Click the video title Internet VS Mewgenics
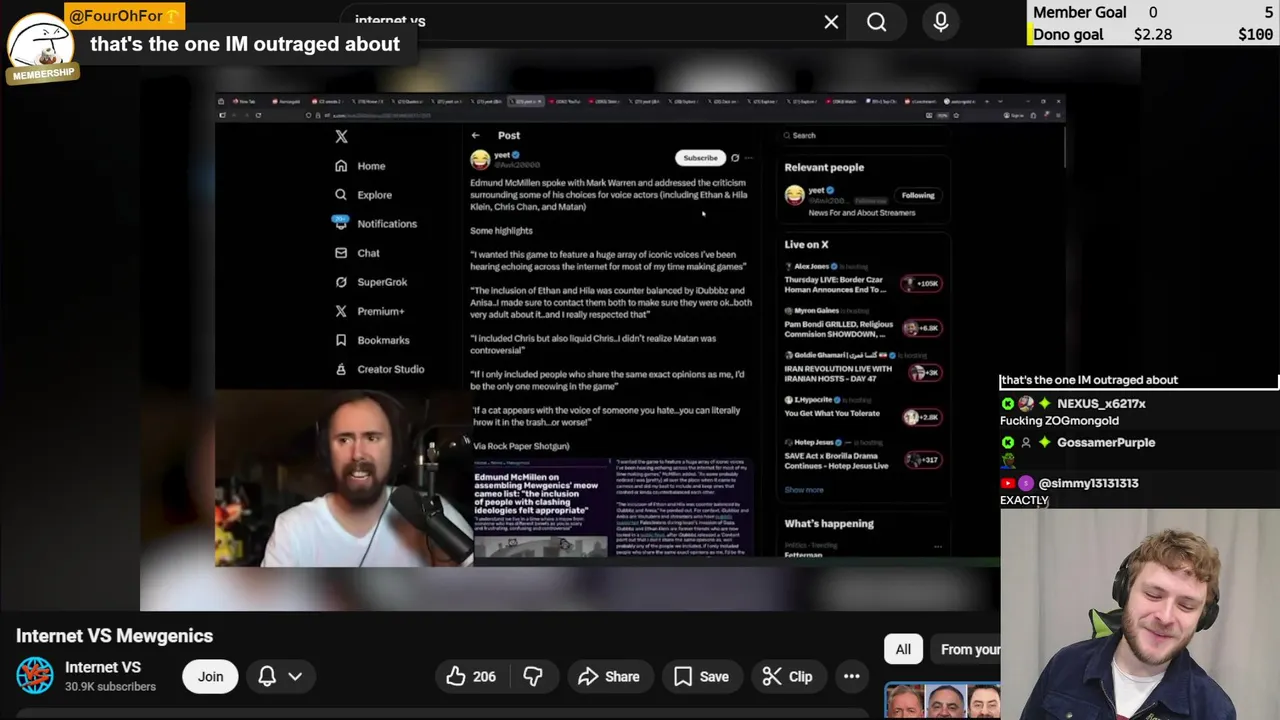 click(x=114, y=636)
